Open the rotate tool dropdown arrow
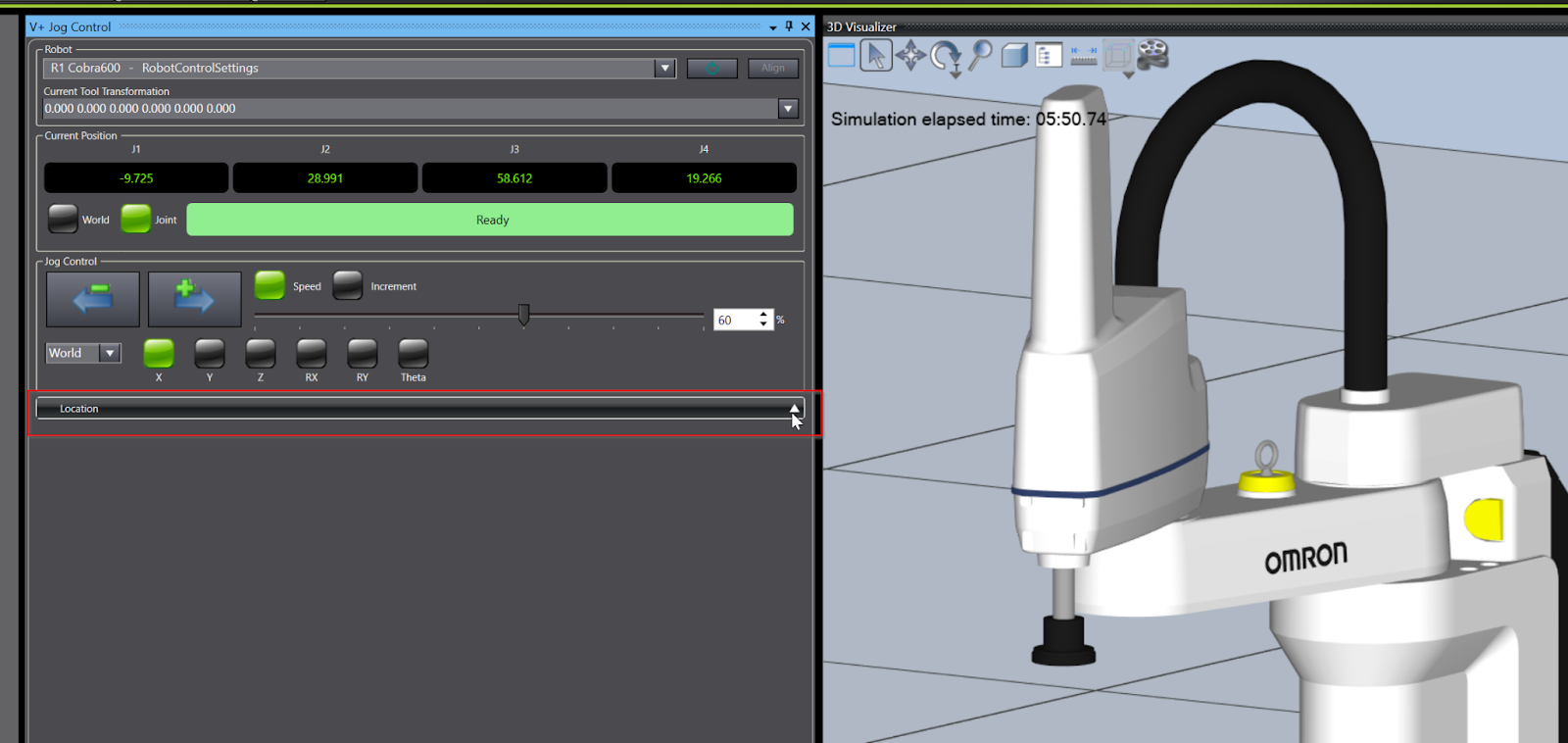Image resolution: width=1568 pixels, height=743 pixels. (955, 74)
